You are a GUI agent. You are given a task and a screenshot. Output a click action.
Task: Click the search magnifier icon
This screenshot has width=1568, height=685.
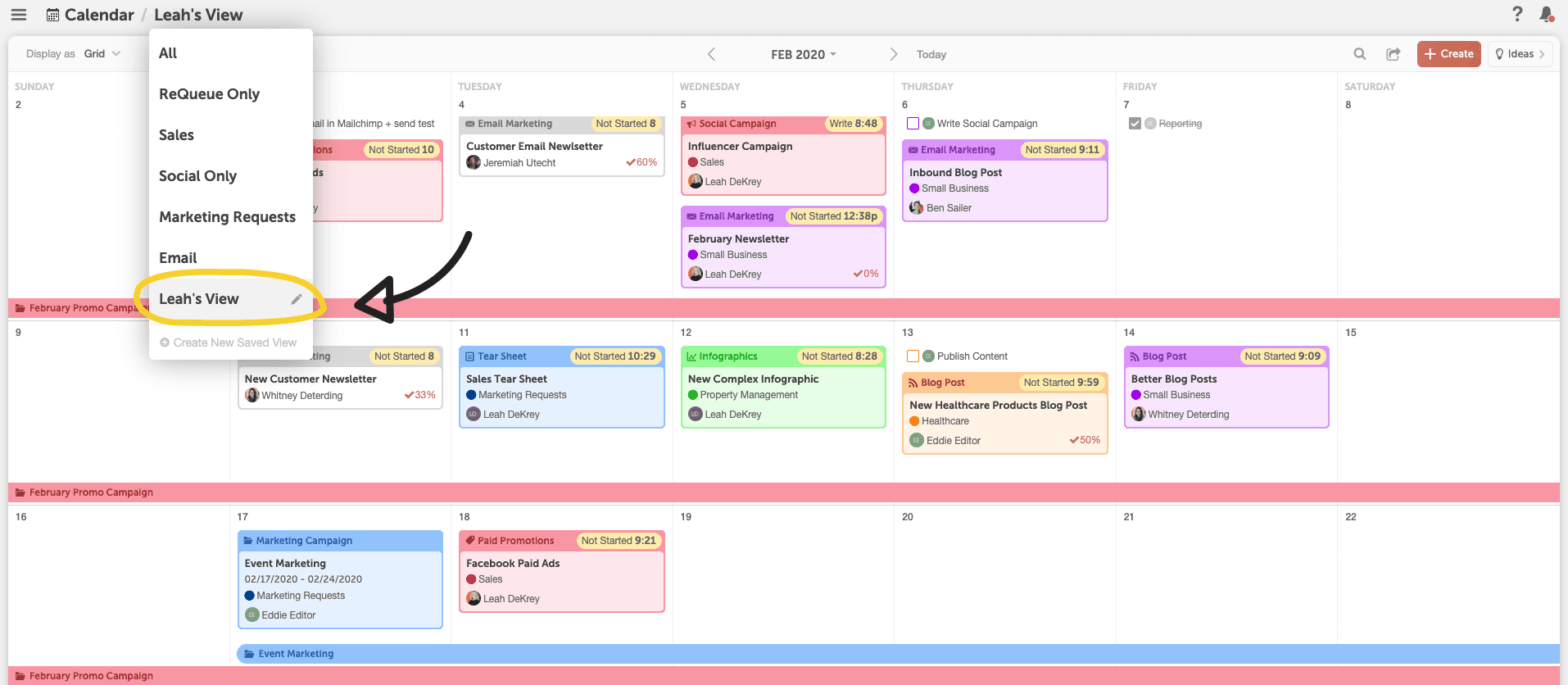[1360, 54]
